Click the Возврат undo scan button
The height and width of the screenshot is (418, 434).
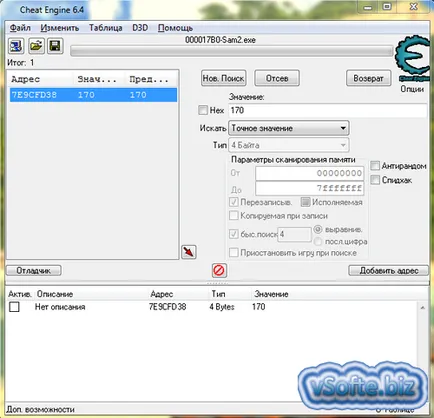pos(368,78)
